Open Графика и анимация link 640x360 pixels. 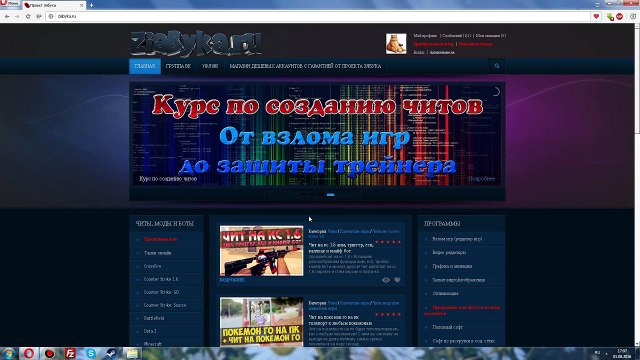point(452,266)
